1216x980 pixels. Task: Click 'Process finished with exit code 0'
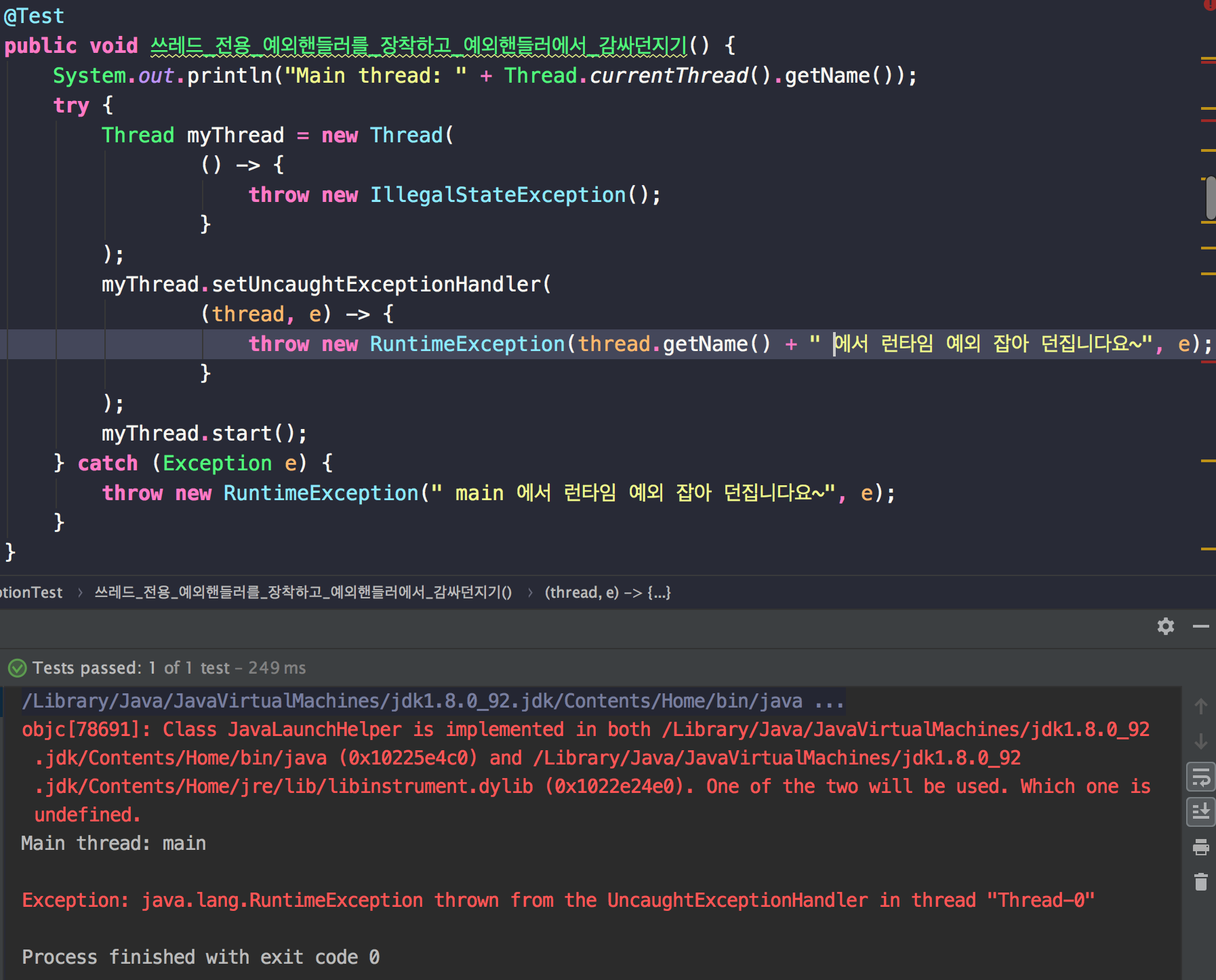coord(201,957)
